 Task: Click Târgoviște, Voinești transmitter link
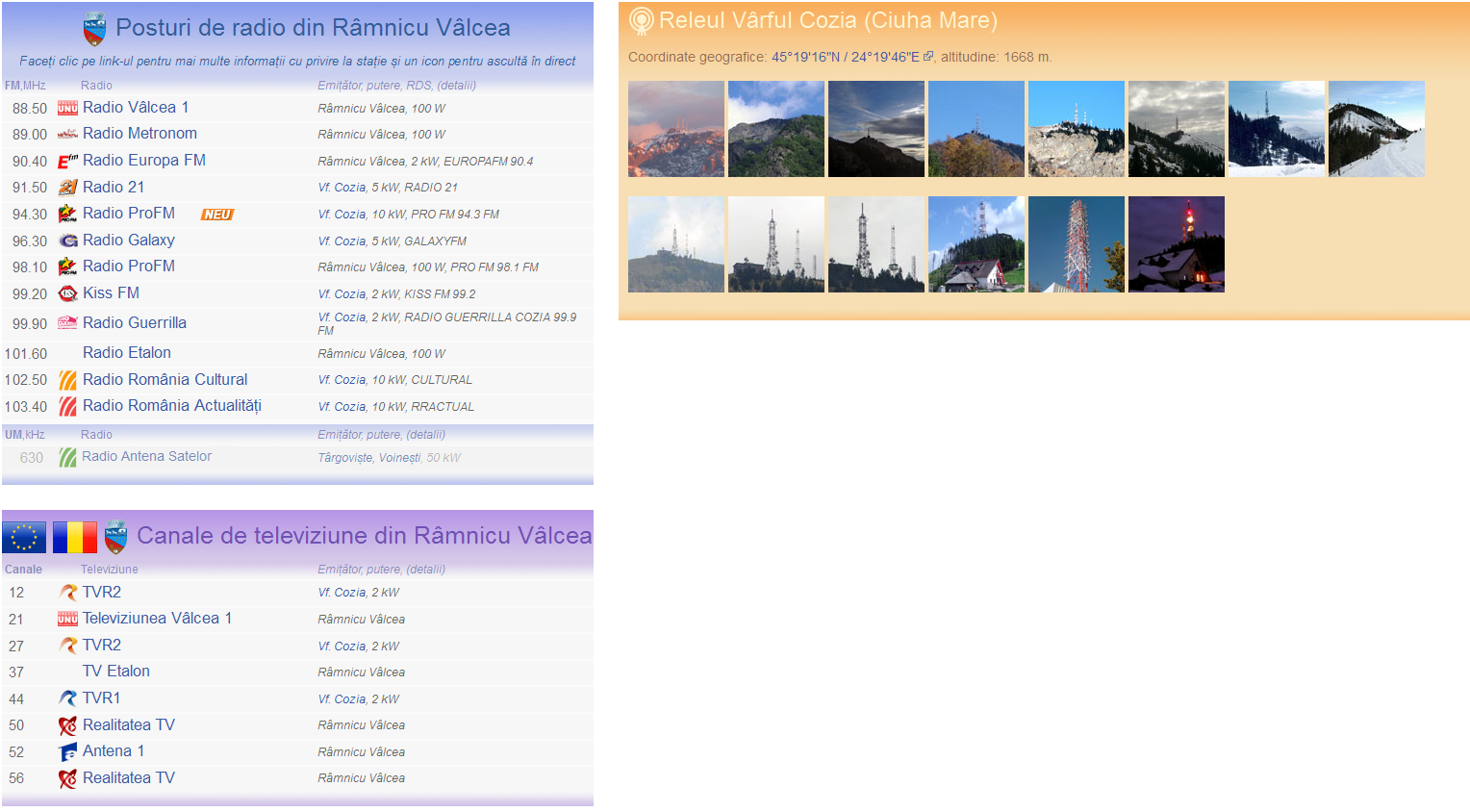click(x=369, y=458)
